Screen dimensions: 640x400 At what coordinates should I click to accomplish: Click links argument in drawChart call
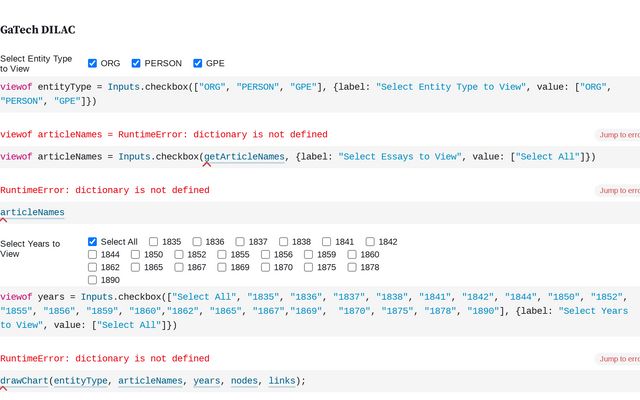click(x=282, y=381)
